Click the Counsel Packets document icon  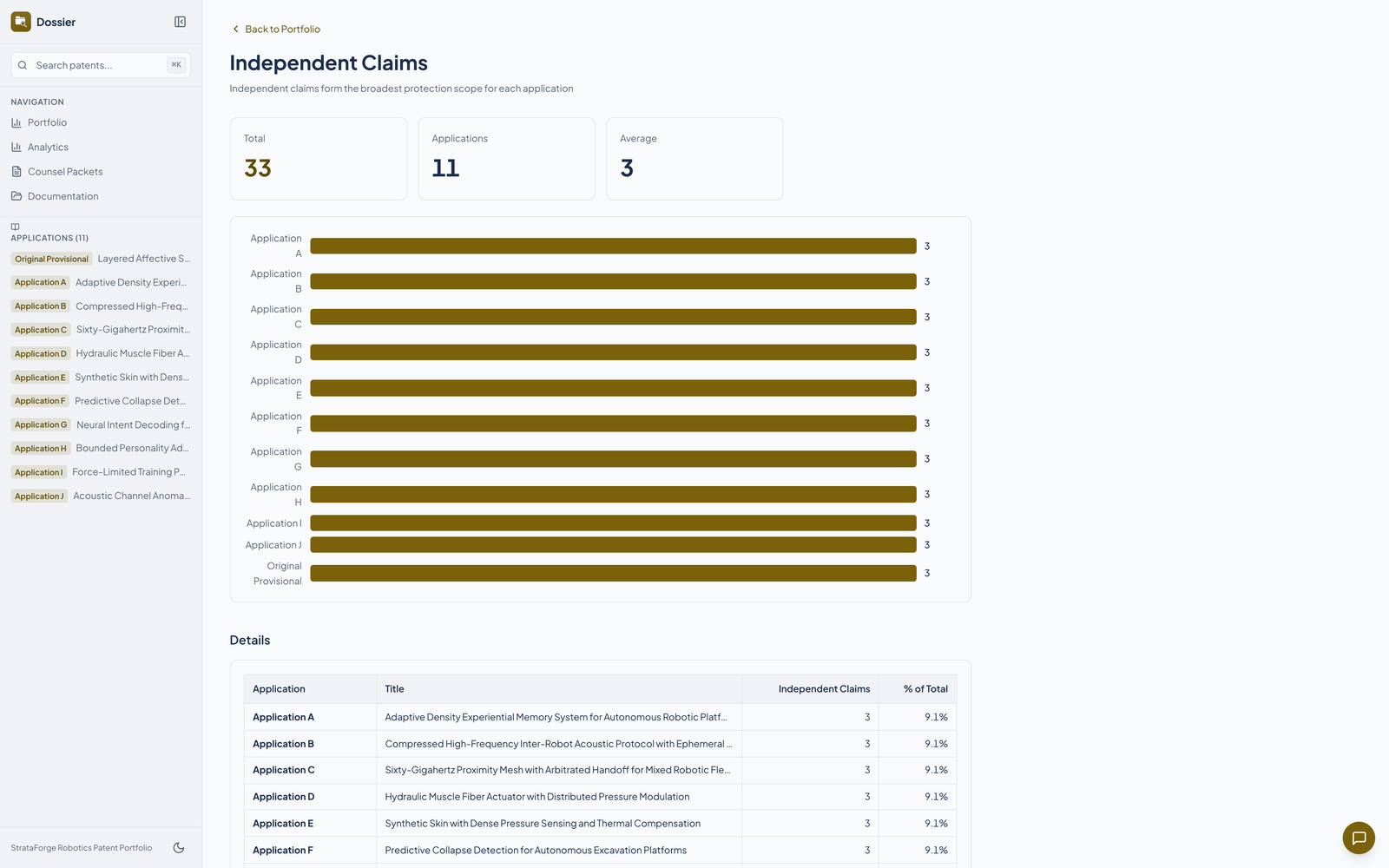[16, 171]
